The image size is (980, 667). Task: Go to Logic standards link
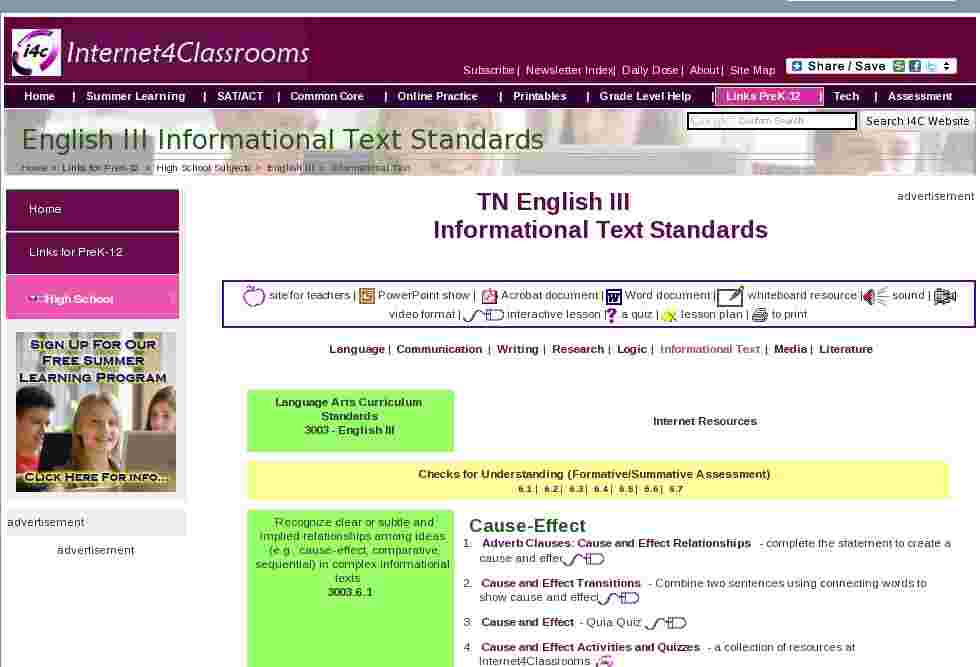click(x=632, y=349)
